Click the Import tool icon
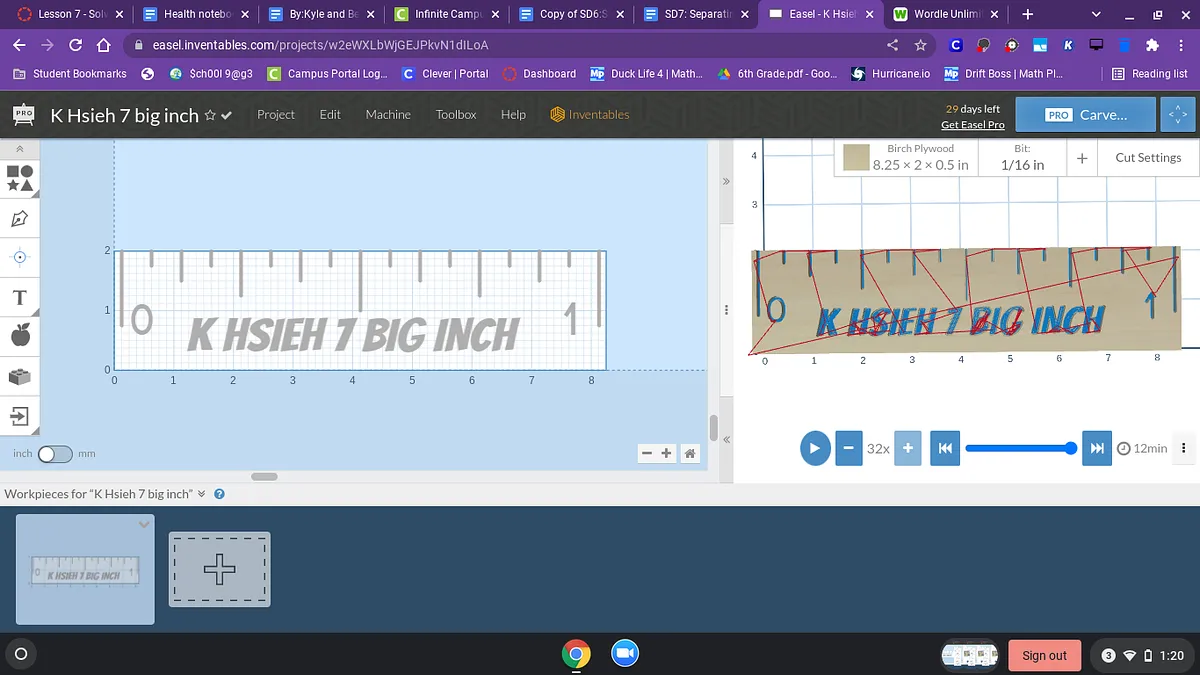 tap(20, 415)
